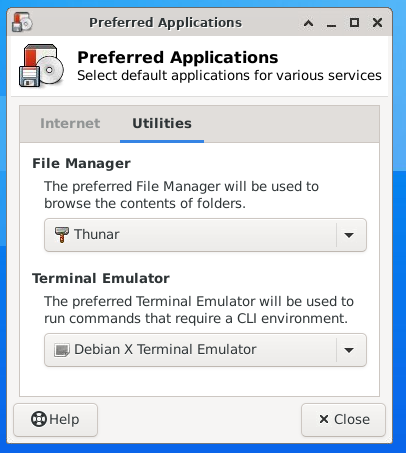Screen dimensions: 406x453
Task: Click the large floppy and CD header icon
Action: click(x=41, y=66)
